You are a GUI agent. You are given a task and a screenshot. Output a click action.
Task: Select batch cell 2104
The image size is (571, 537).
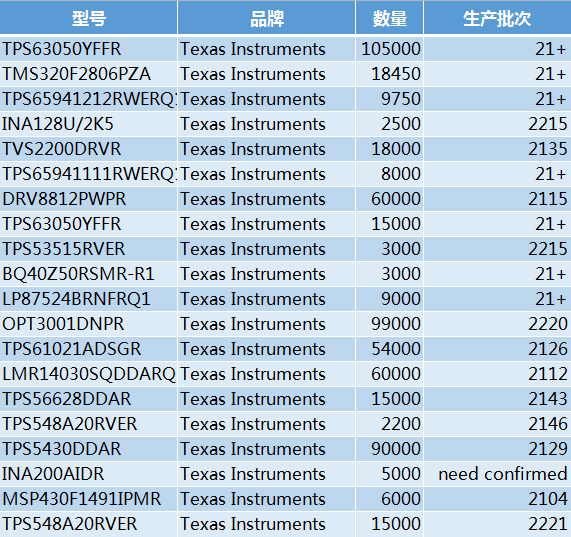pyautogui.click(x=497, y=499)
